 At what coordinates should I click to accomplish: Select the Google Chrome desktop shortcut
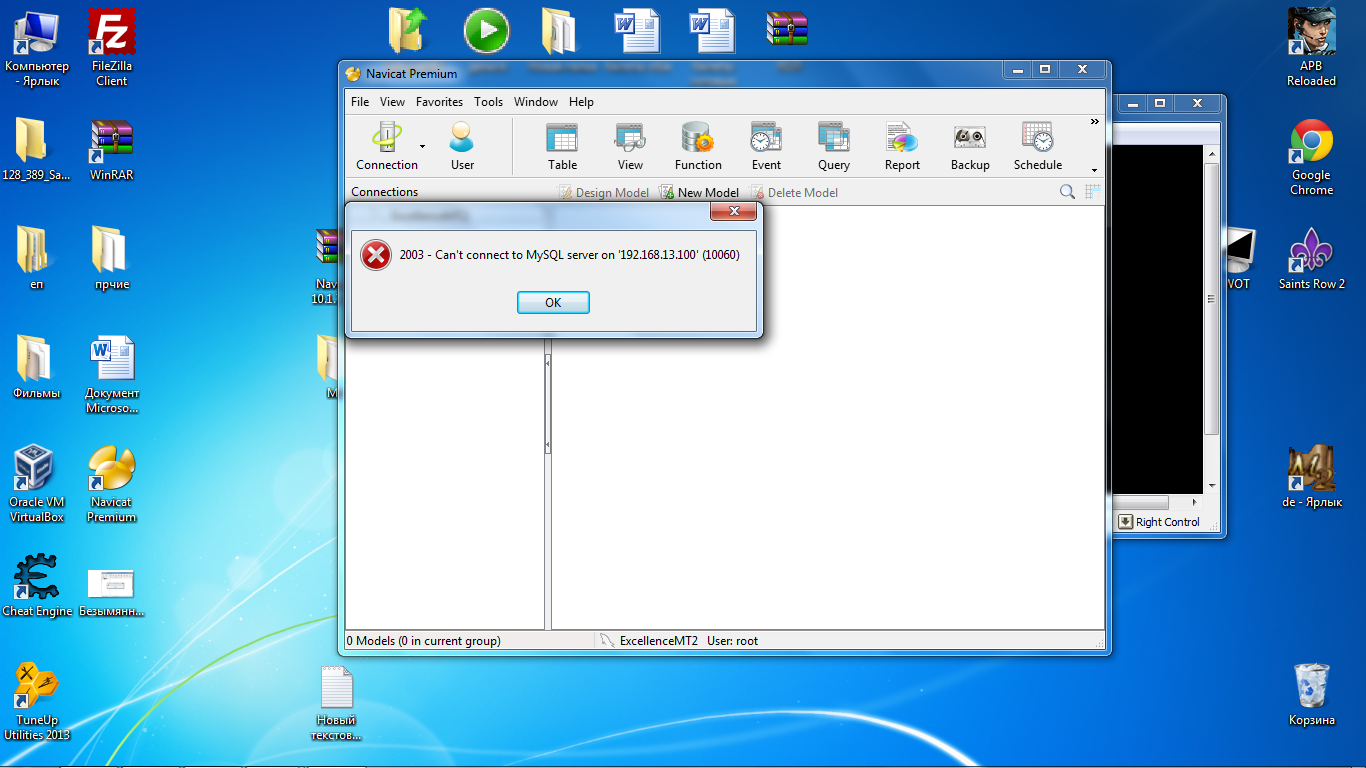[1311, 157]
